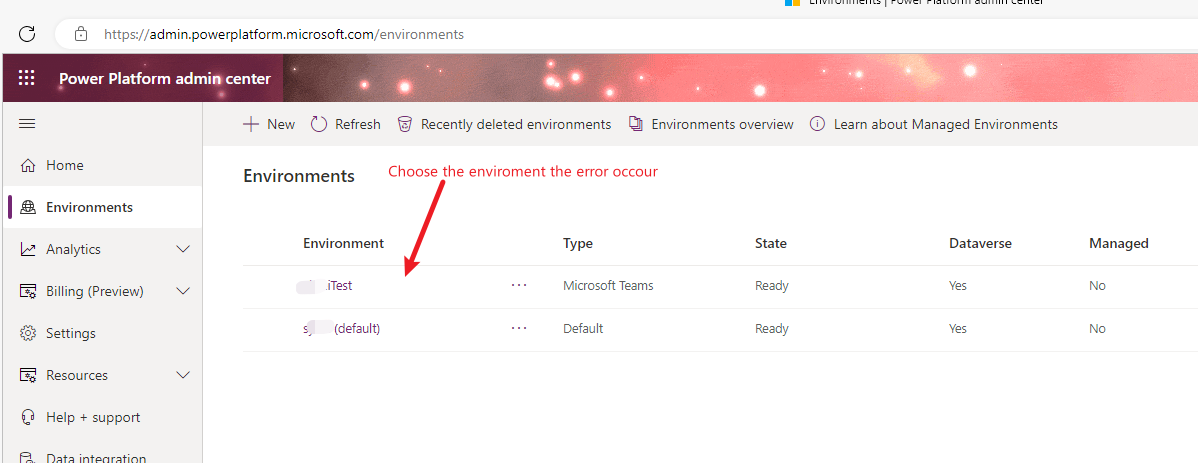Viewport: 1198px width, 463px height.
Task: Click the Environments overview icon
Action: 636,124
